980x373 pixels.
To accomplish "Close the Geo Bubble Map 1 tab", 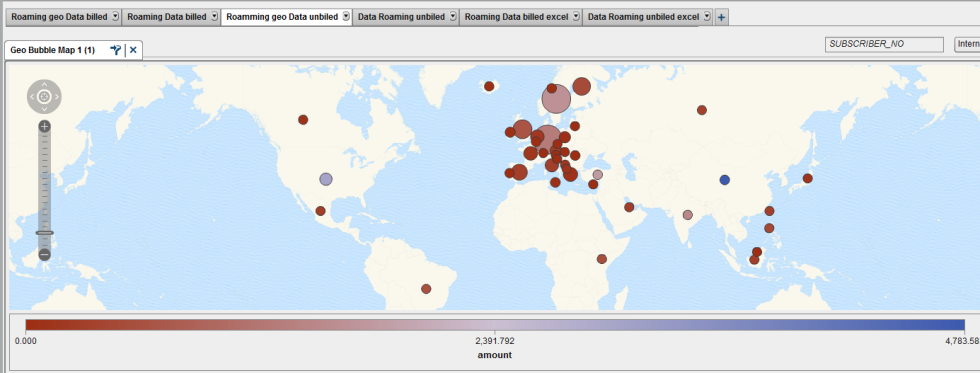I will coord(133,50).
